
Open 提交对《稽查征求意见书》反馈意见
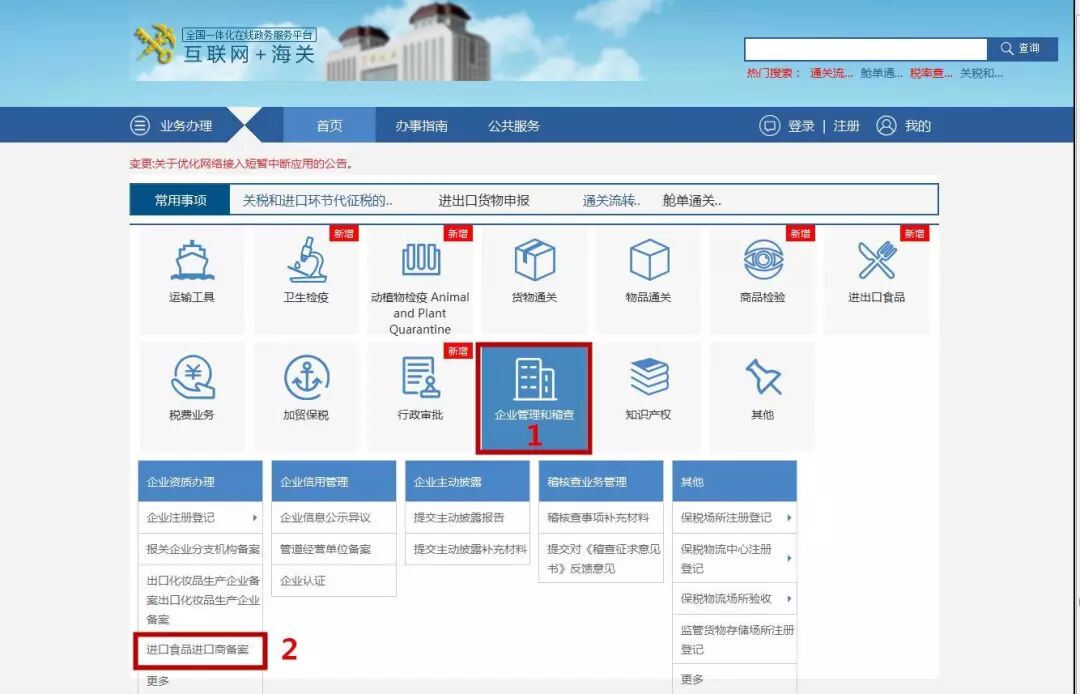pyautogui.click(x=604, y=558)
